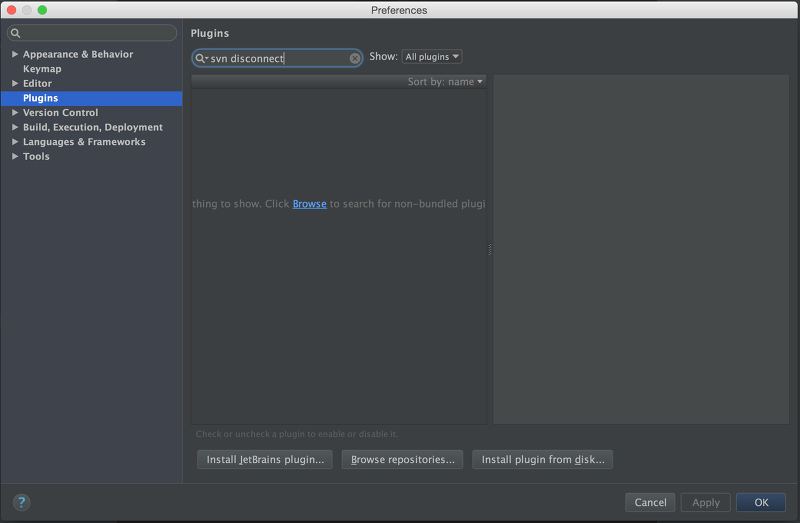The width and height of the screenshot is (800, 523).
Task: Select the Plugins settings item
Action: (92, 98)
